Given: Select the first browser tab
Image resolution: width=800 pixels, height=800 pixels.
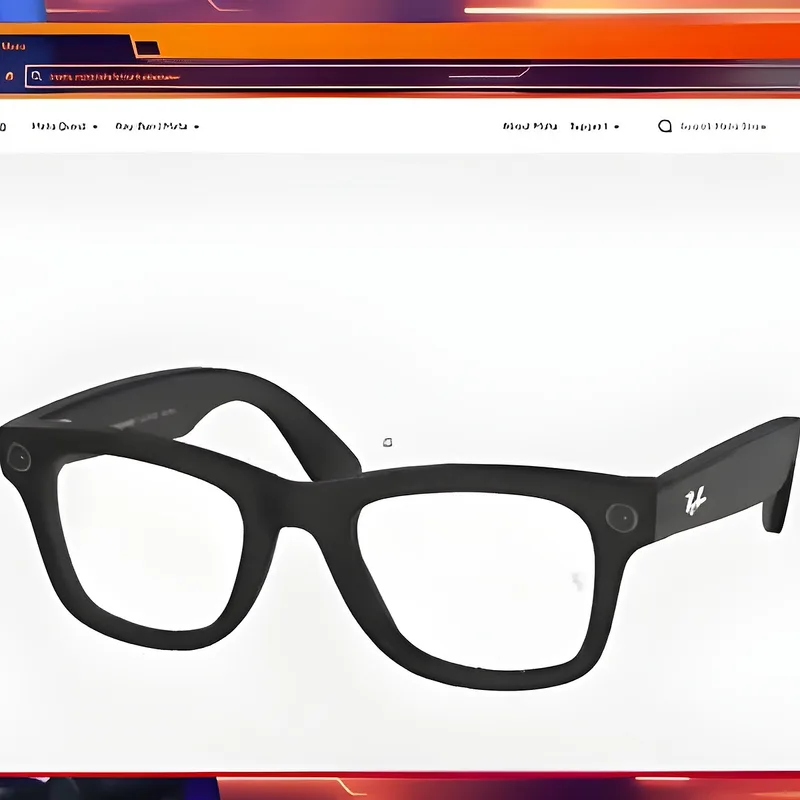Looking at the screenshot, I should [65, 46].
